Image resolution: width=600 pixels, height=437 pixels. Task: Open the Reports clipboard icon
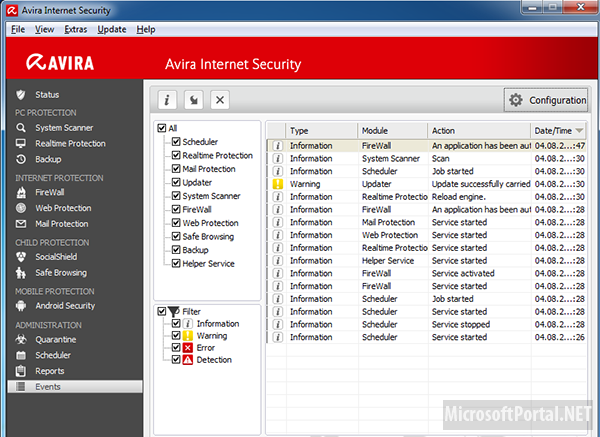pos(21,371)
